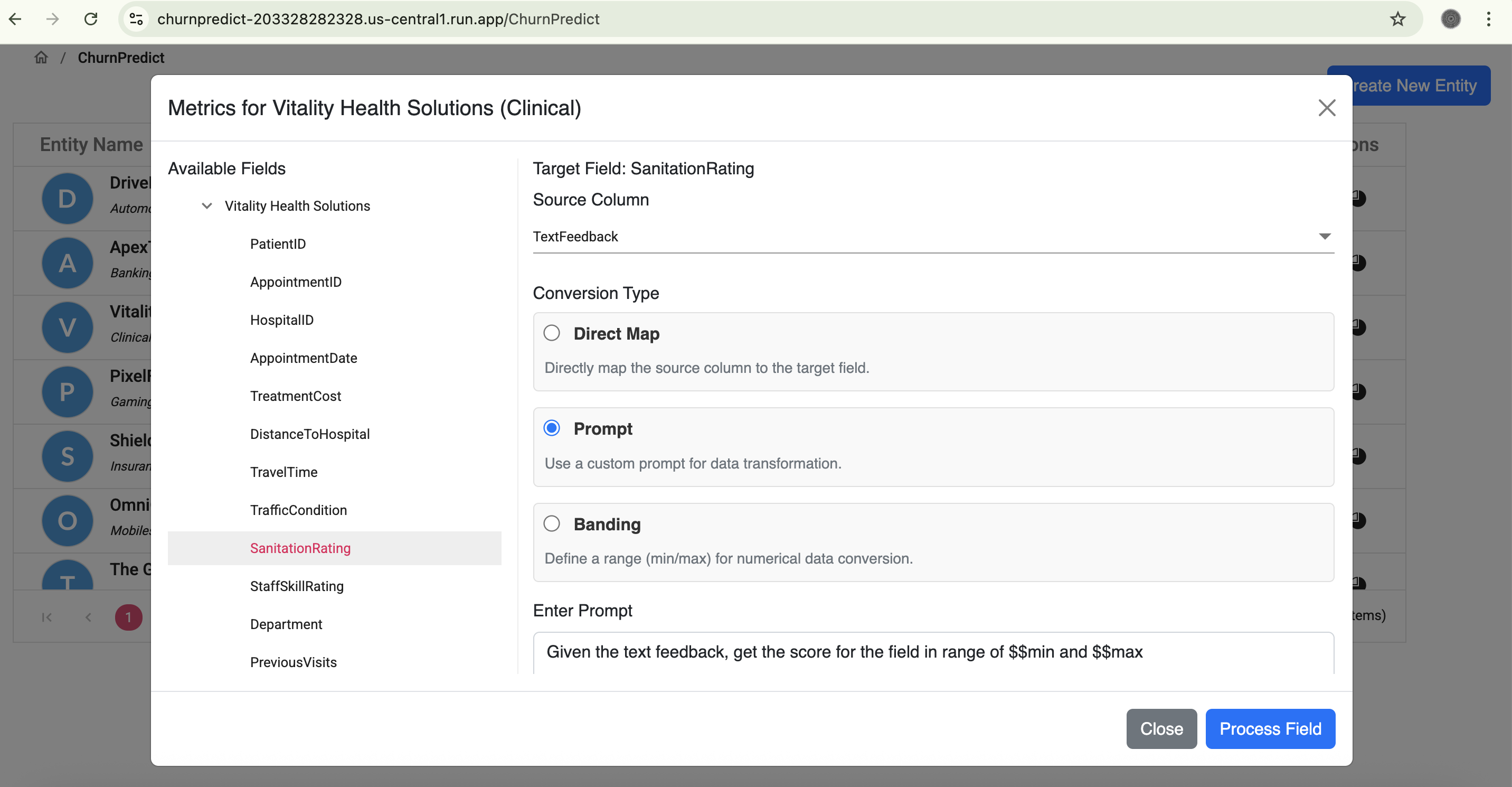Click the browser back arrow icon

tap(16, 19)
